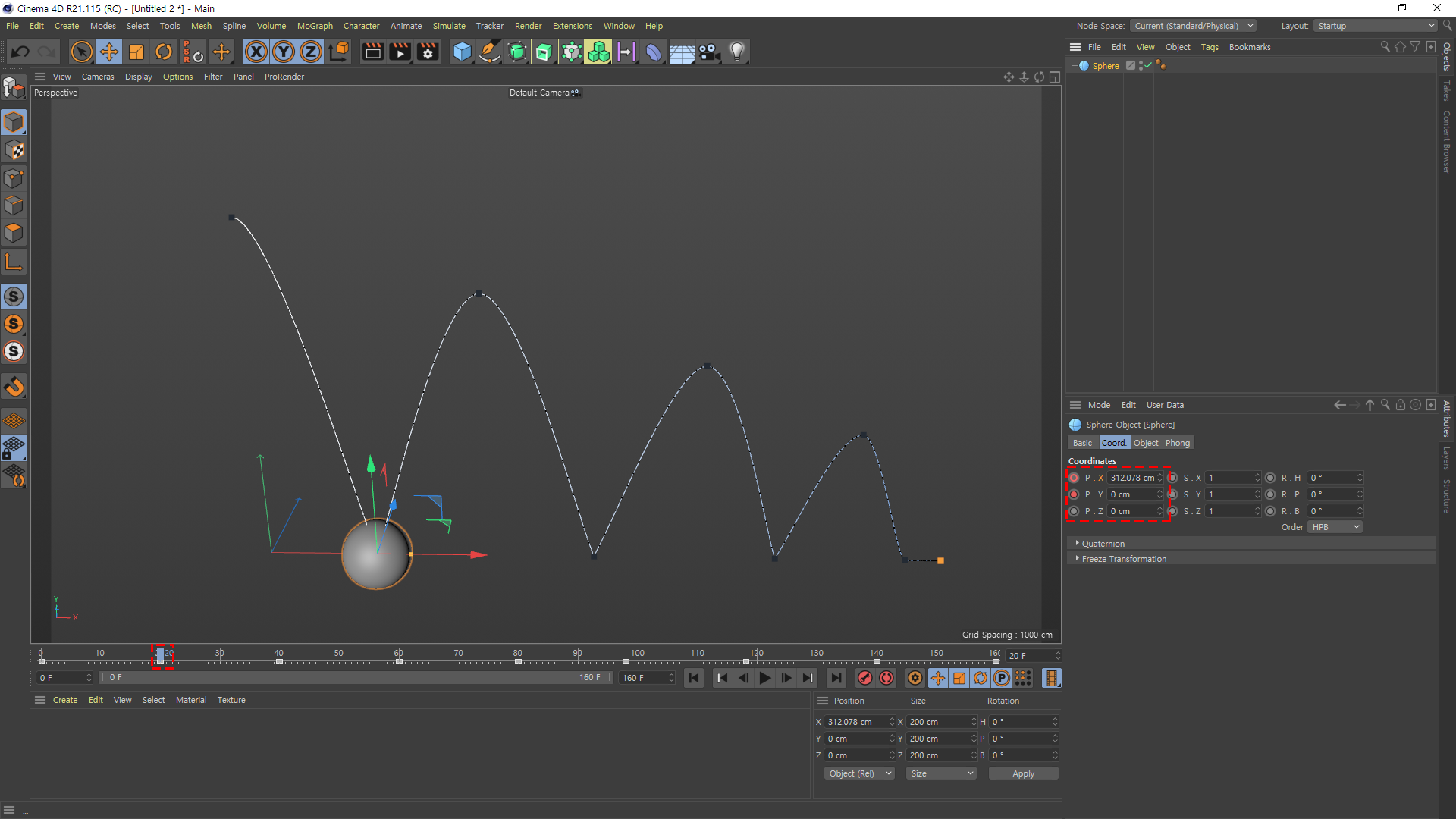This screenshot has width=1456, height=819.
Task: Toggle the X axis lock
Action: point(256,52)
